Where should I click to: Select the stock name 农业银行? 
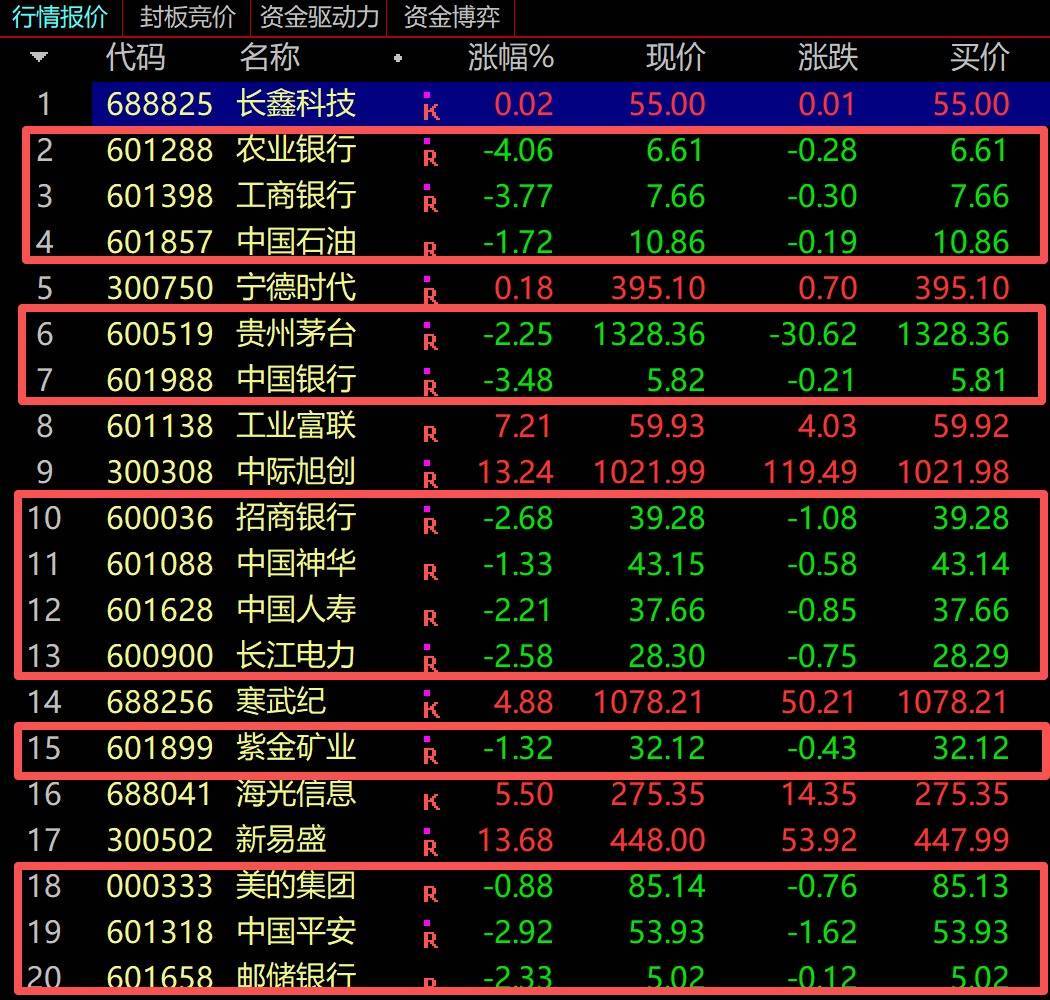296,149
